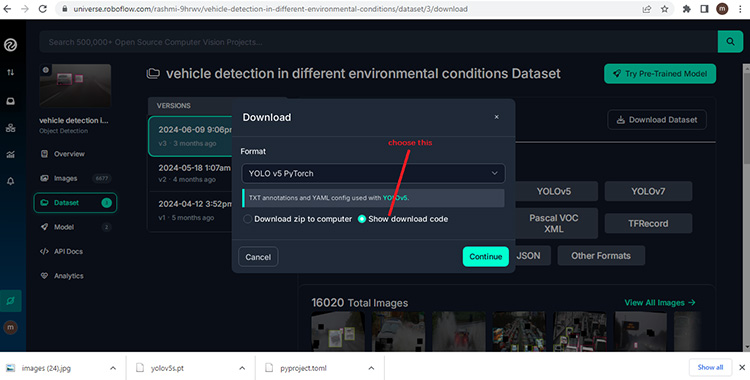The height and width of the screenshot is (380, 750).
Task: Click the browser forward arrow
Action: click(25, 9)
